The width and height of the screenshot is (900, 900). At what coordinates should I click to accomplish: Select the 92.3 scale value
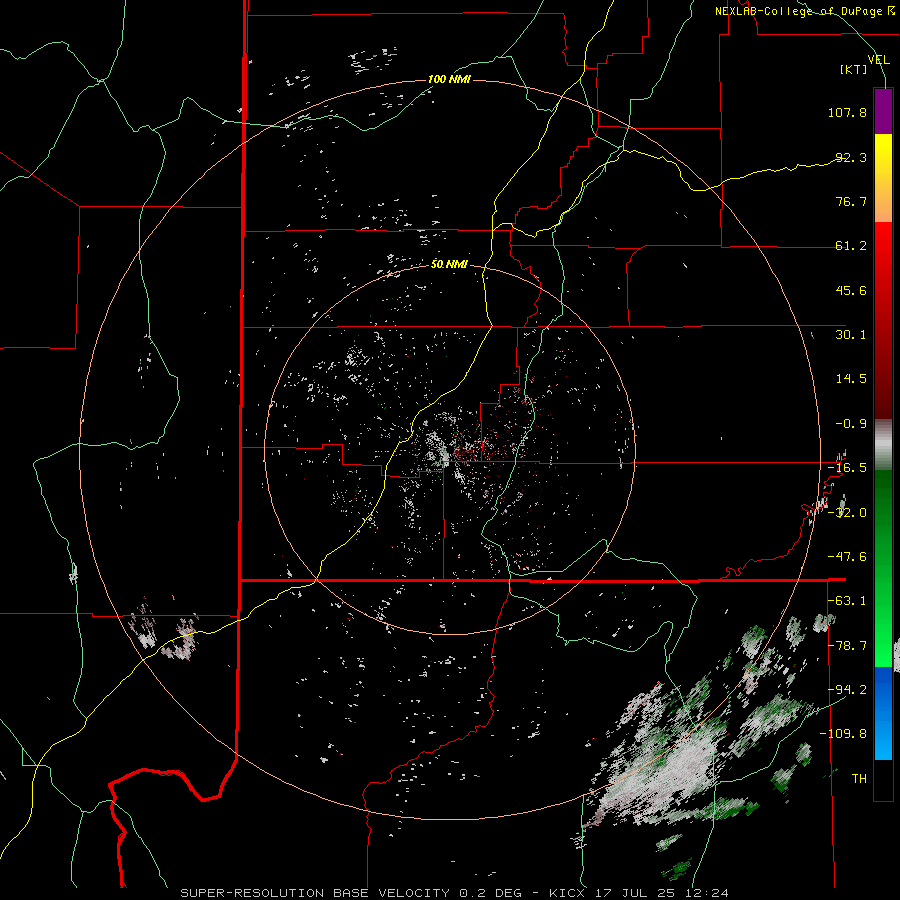851,157
